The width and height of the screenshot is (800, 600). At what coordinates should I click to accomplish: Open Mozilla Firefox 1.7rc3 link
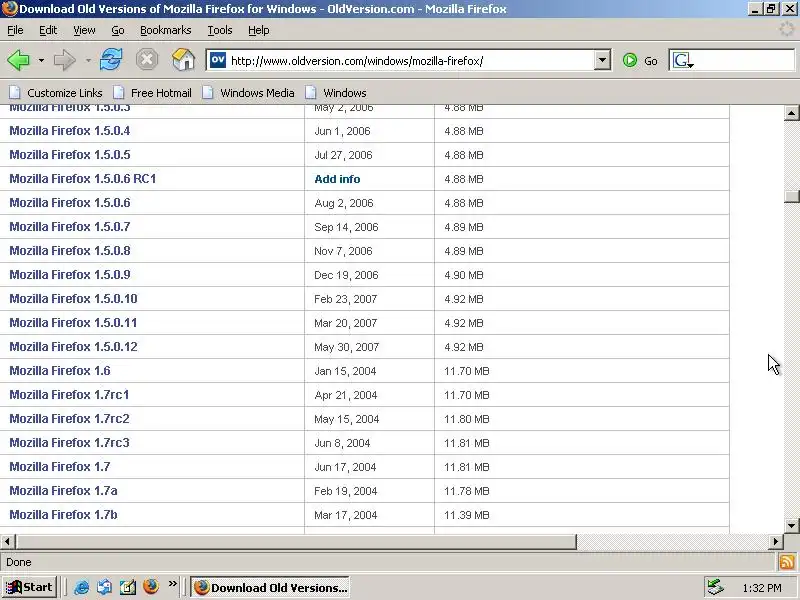69,442
